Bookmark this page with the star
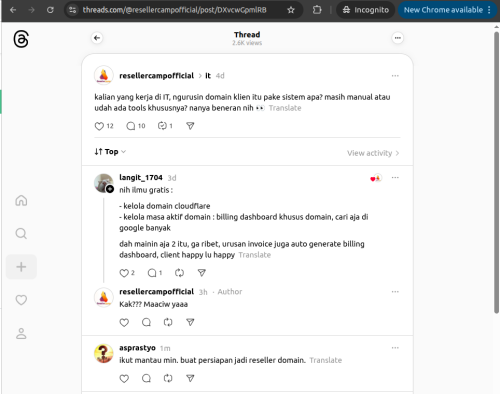This screenshot has height=394, width=500. [x=291, y=10]
